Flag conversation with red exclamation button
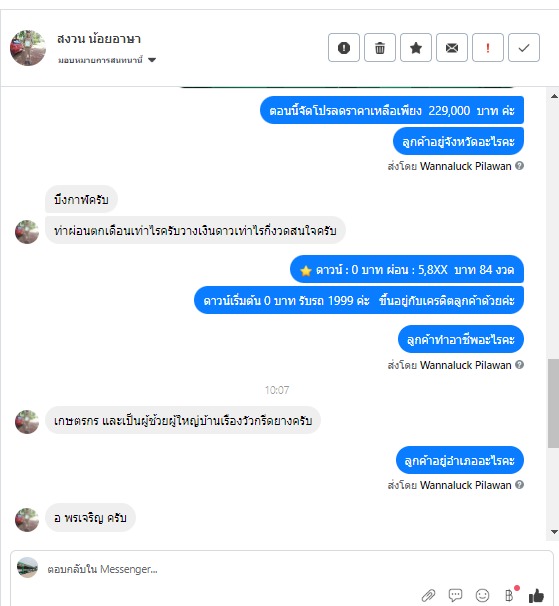Image resolution: width=559 pixels, height=606 pixels. 487,48
